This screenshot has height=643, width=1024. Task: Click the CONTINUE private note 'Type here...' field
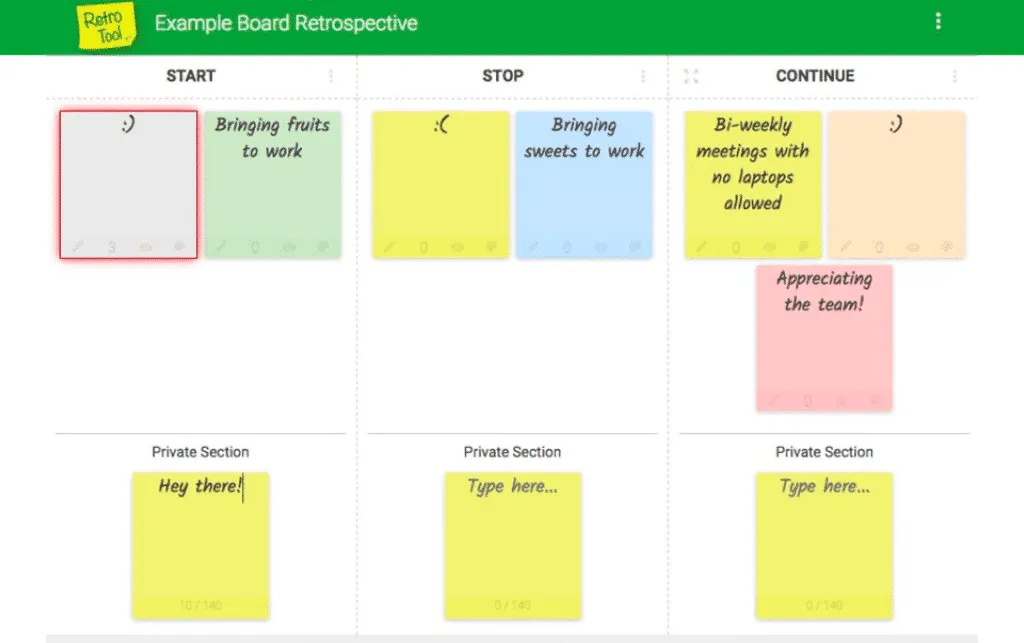pyautogui.click(x=824, y=546)
